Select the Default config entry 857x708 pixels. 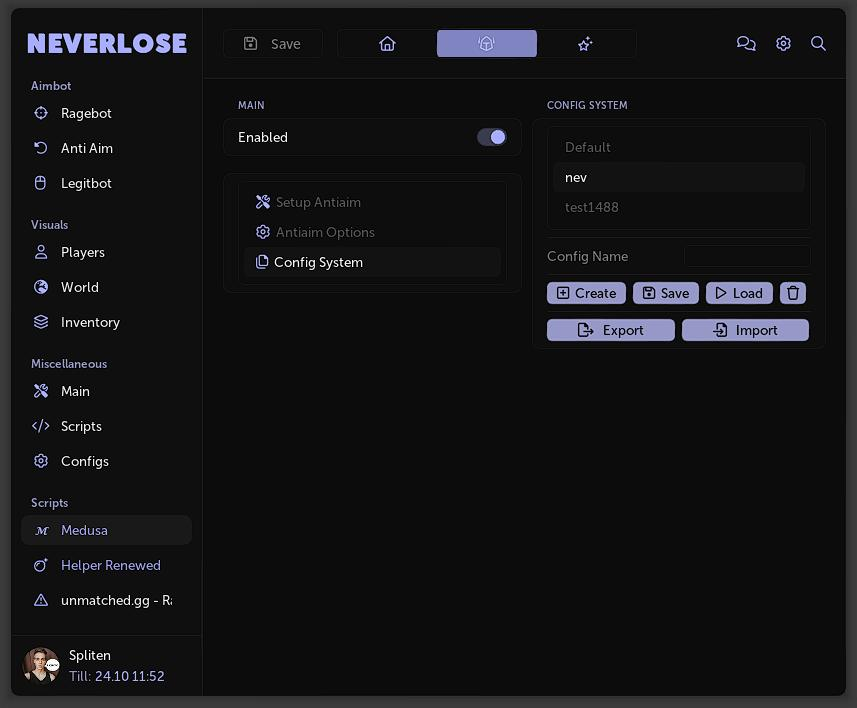click(678, 147)
